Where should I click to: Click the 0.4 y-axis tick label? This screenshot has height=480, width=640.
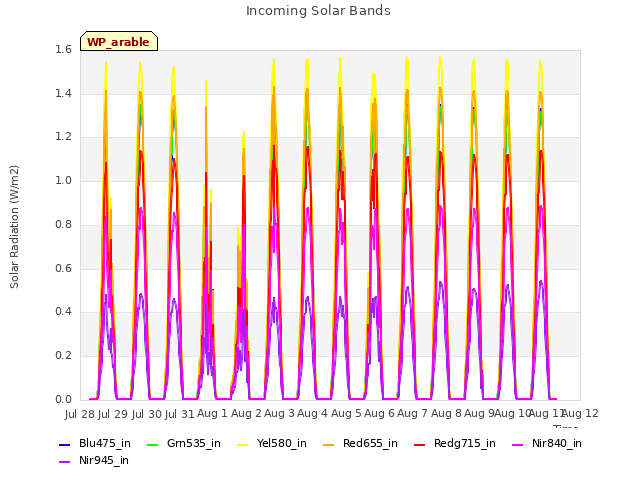(63, 311)
